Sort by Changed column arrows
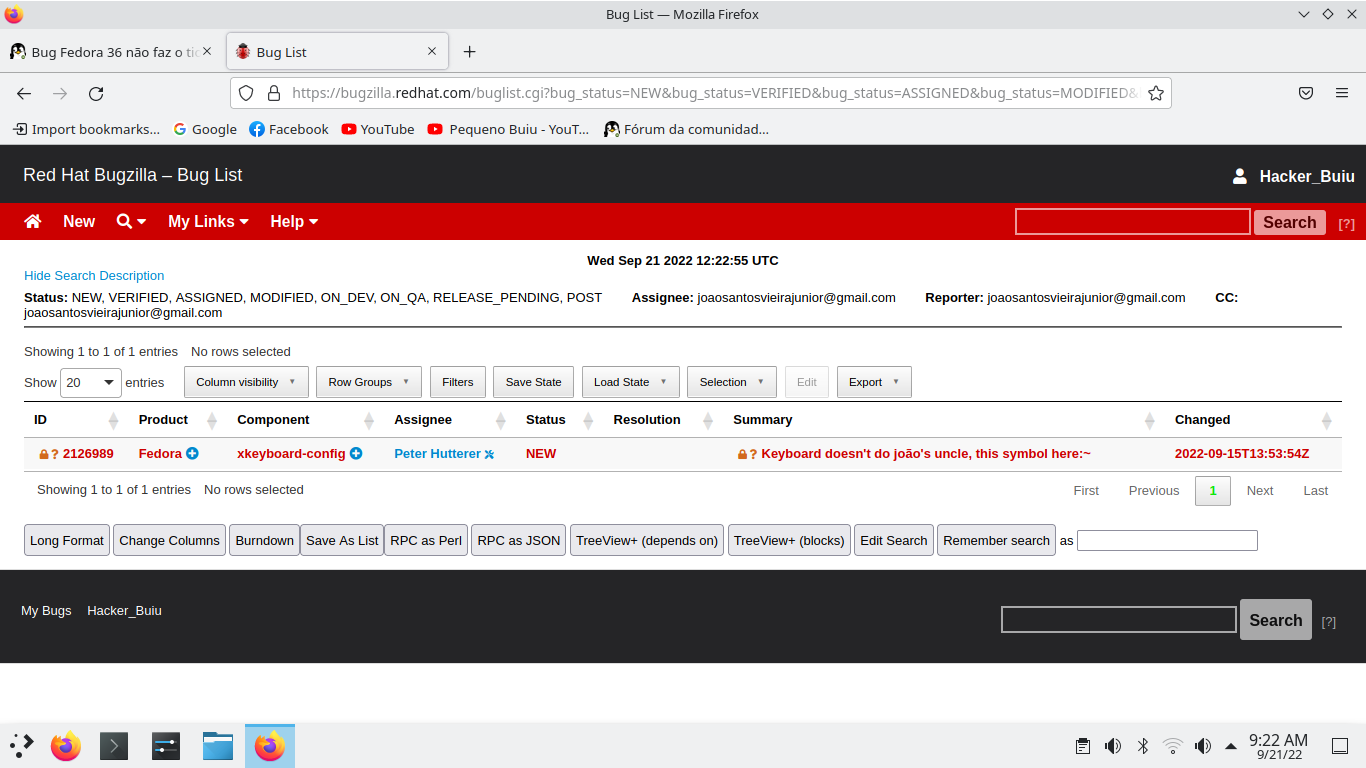This screenshot has width=1366, height=768. pyautogui.click(x=1327, y=420)
